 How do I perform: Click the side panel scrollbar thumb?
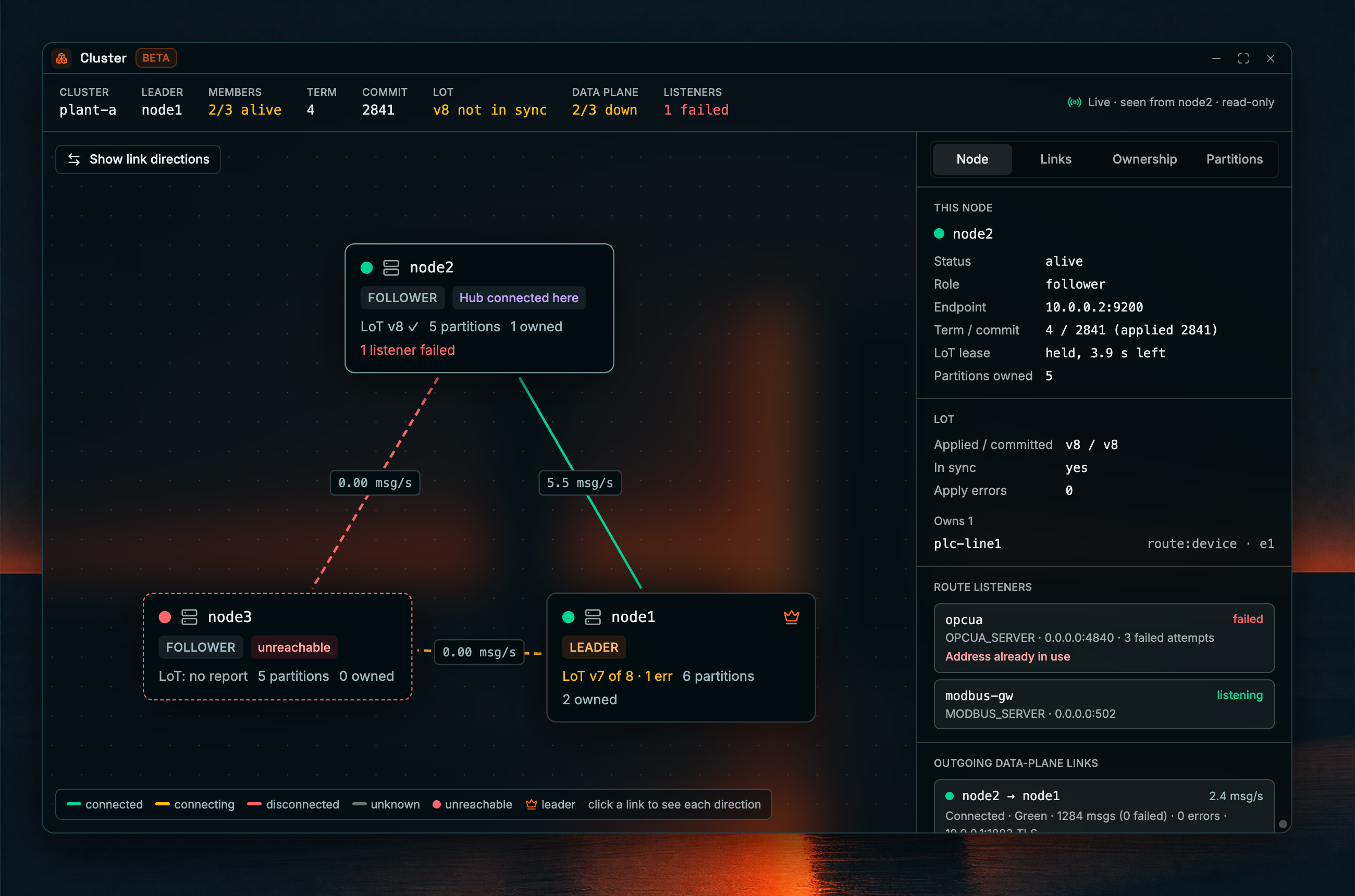tap(1283, 824)
